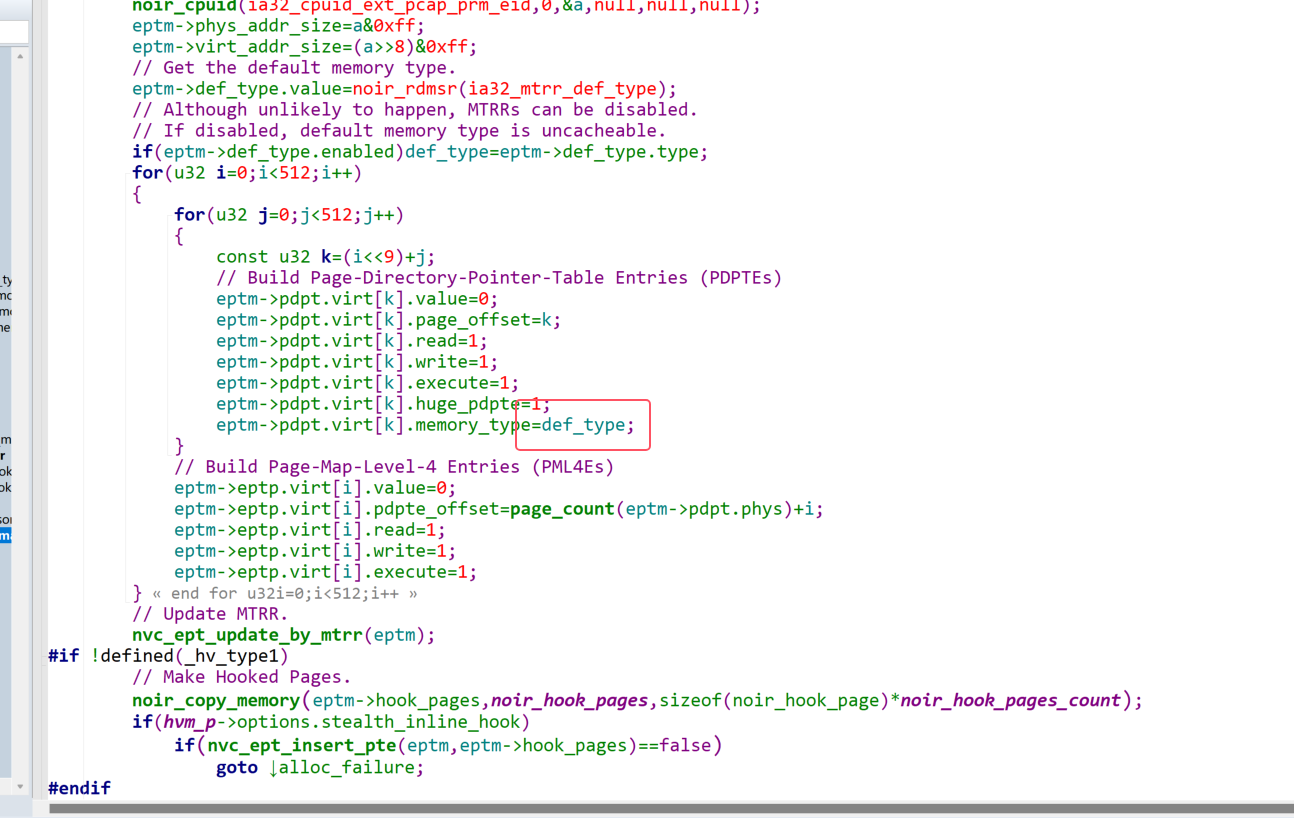1294x818 pixels.
Task: Click the "page_count" function call
Action: [x=562, y=509]
